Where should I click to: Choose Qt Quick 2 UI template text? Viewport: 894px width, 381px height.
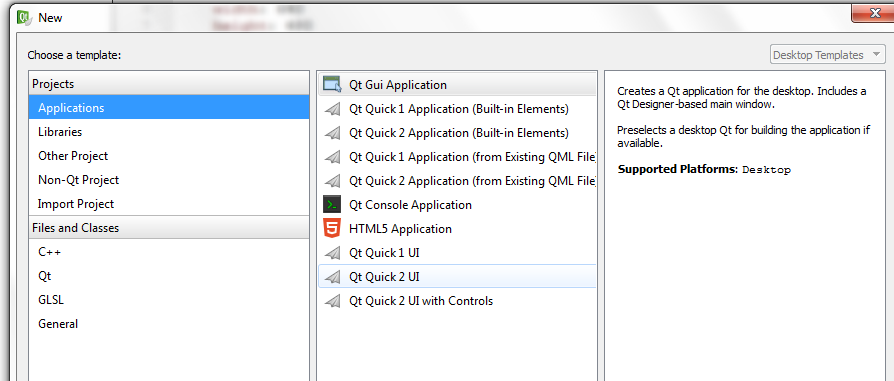[x=384, y=277]
